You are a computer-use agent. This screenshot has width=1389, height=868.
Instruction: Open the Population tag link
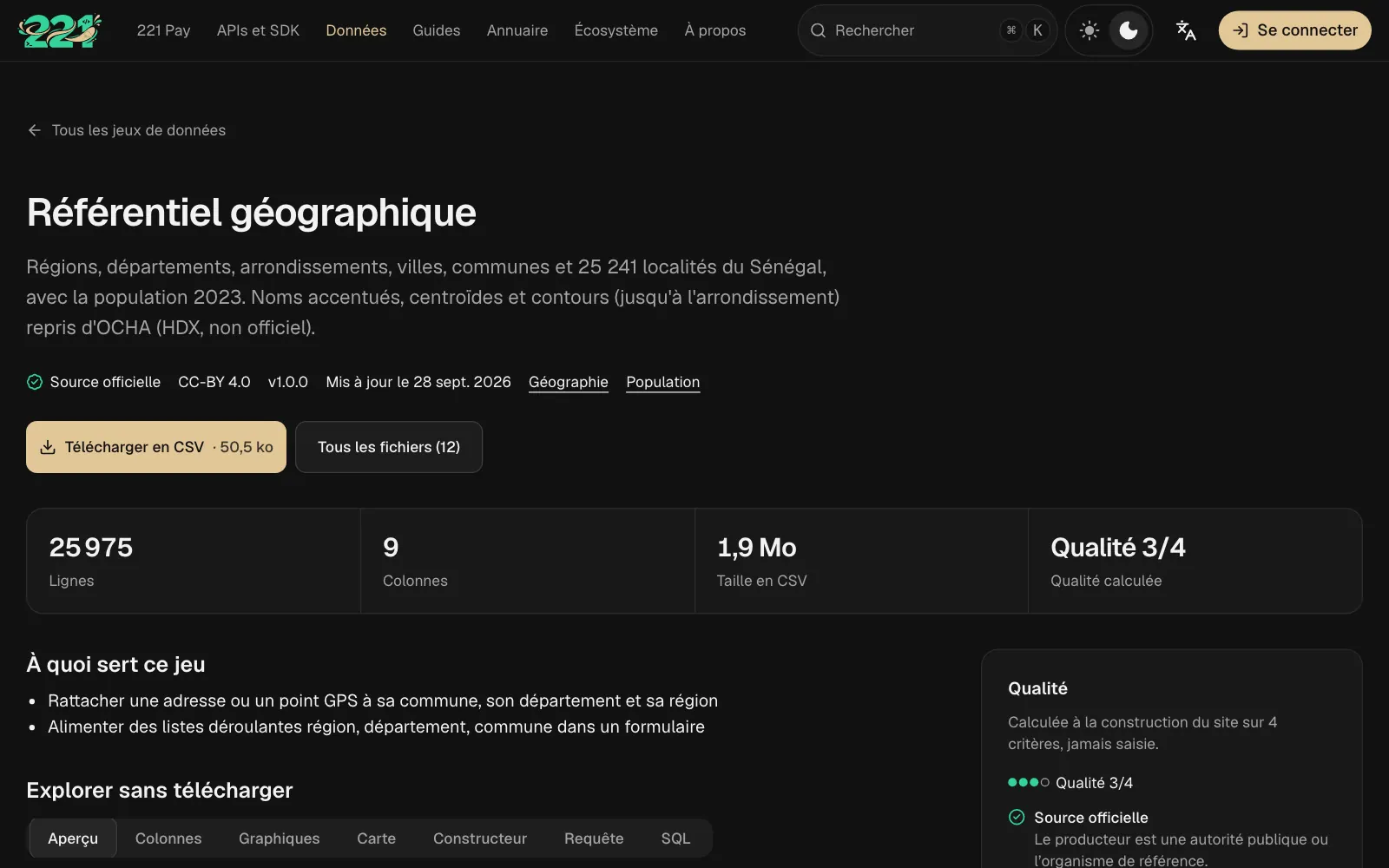662,382
